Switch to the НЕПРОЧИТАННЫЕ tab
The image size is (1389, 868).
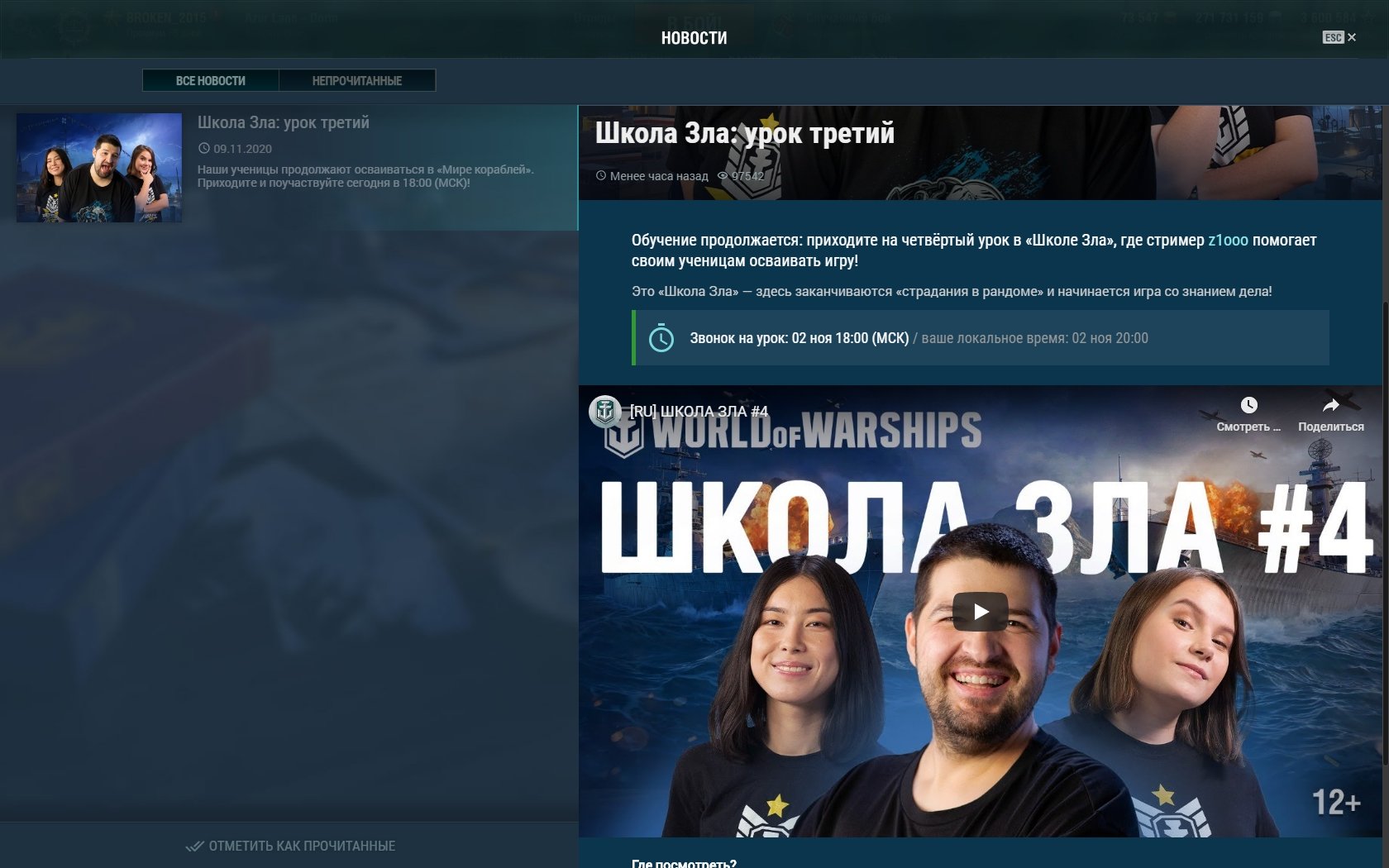pos(357,80)
